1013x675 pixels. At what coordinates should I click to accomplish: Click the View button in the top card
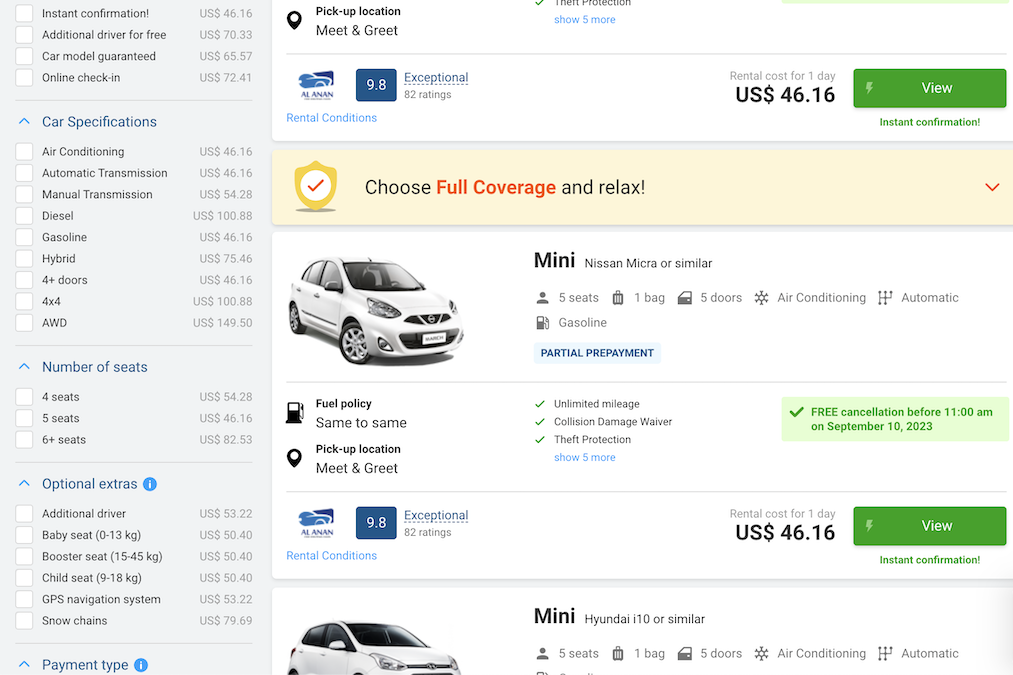[x=930, y=88]
